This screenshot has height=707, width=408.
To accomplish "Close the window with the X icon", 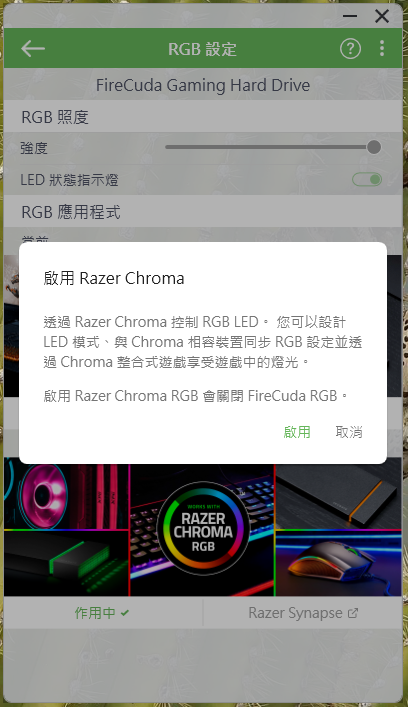I will [382, 16].
